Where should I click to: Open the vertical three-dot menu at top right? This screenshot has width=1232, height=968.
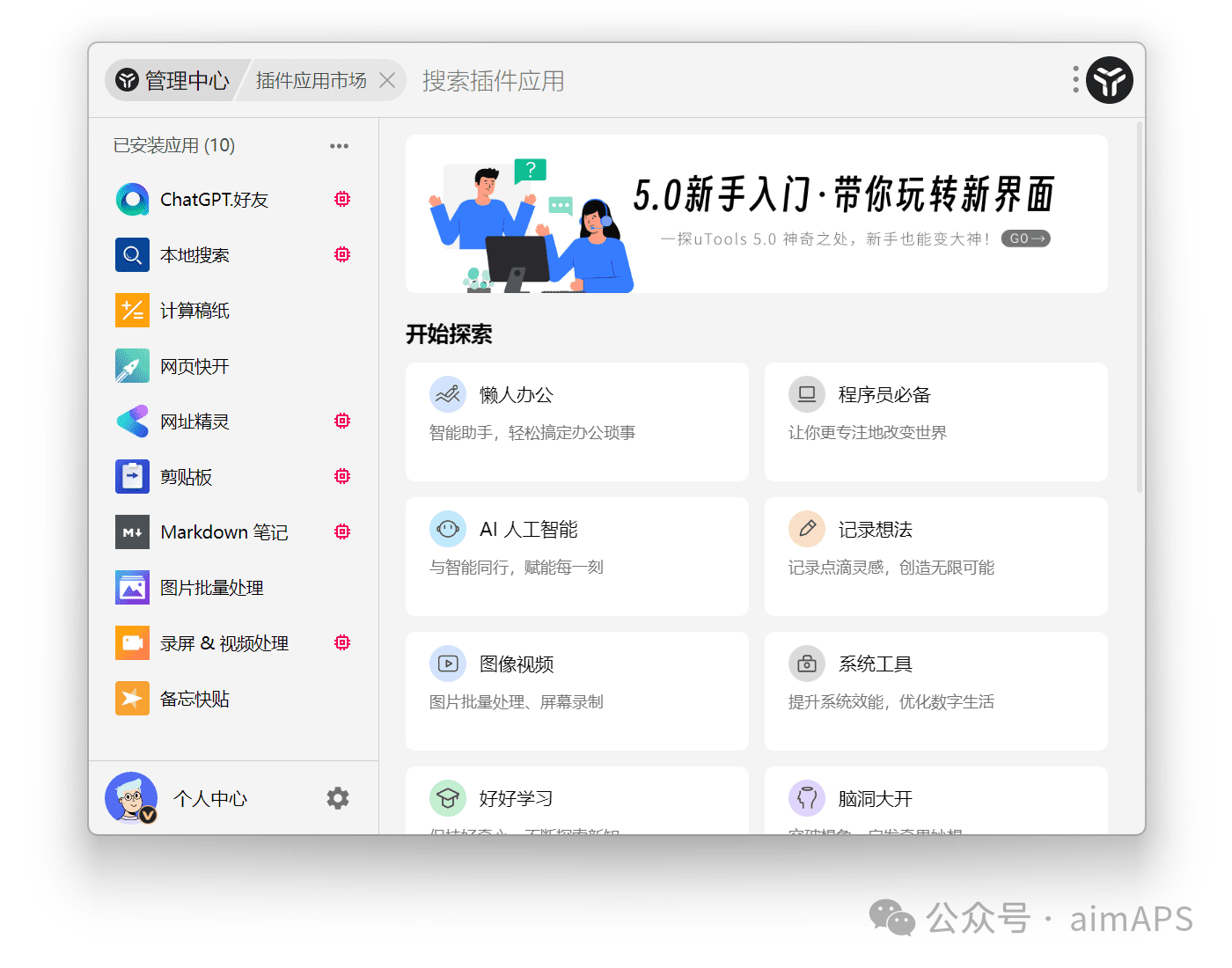pyautogui.click(x=1075, y=80)
